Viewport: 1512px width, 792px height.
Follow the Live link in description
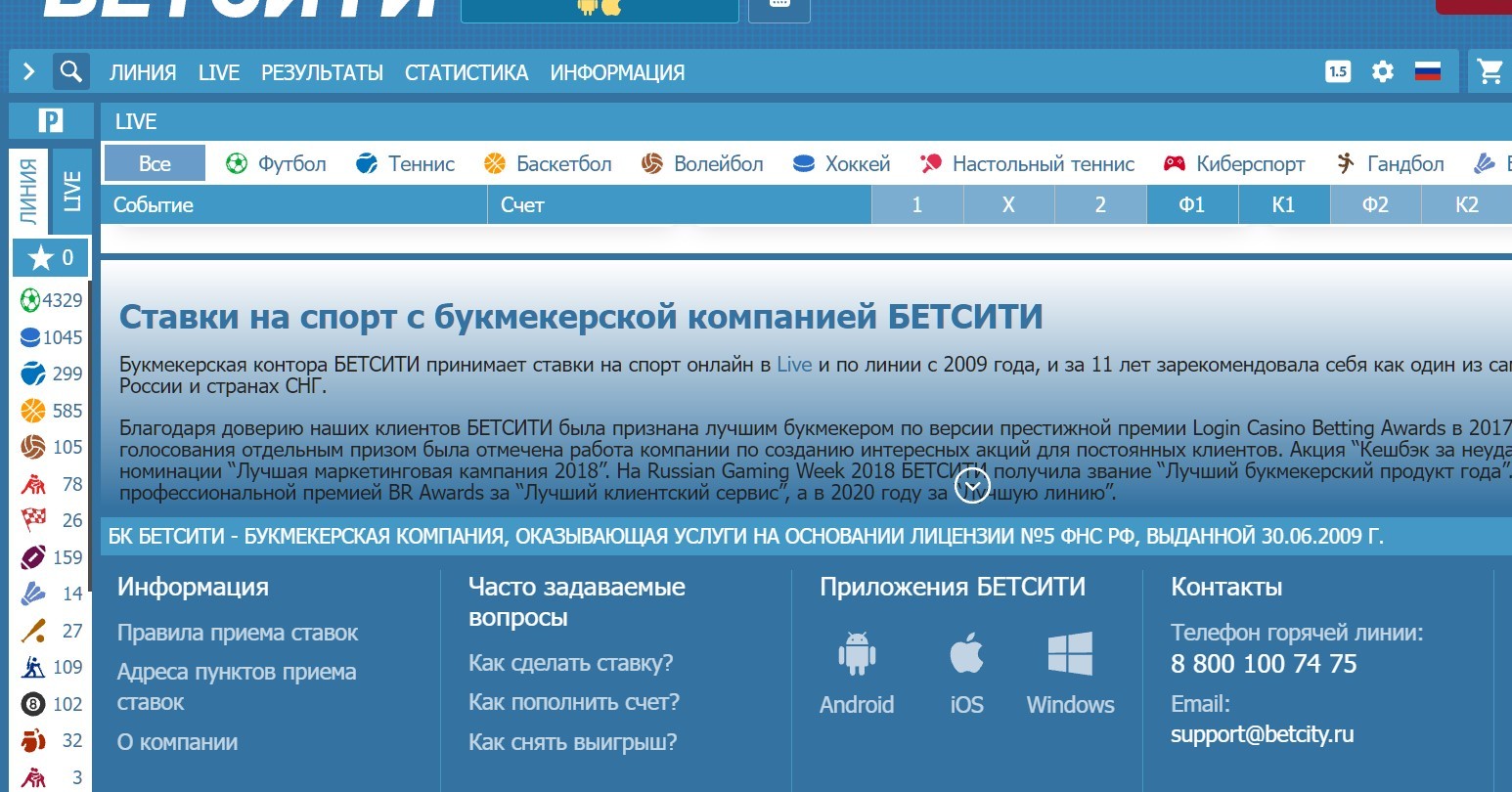(x=794, y=365)
